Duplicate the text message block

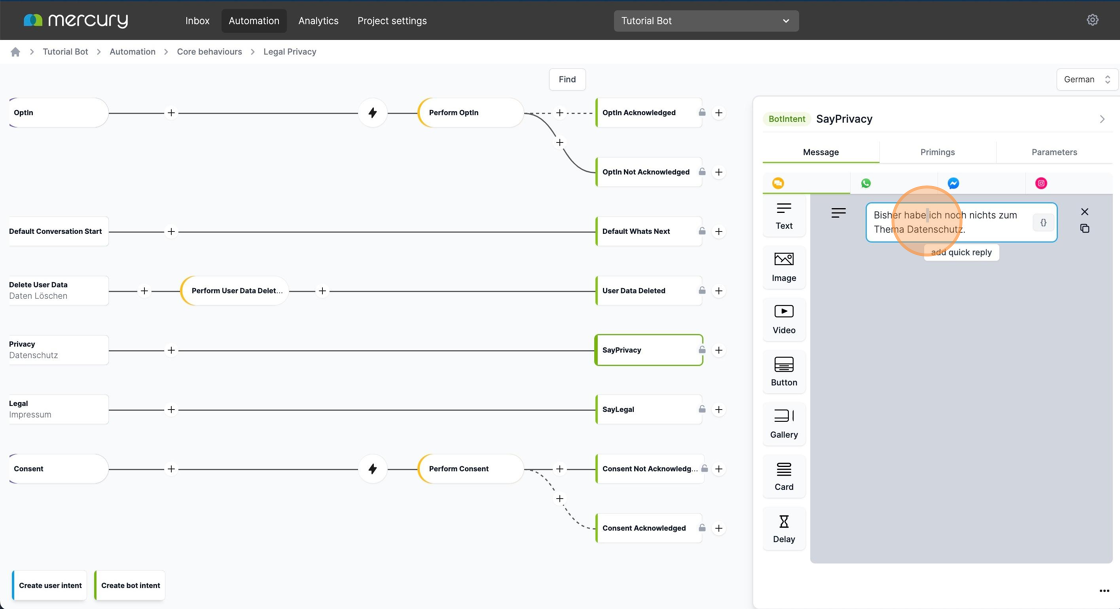click(1084, 228)
